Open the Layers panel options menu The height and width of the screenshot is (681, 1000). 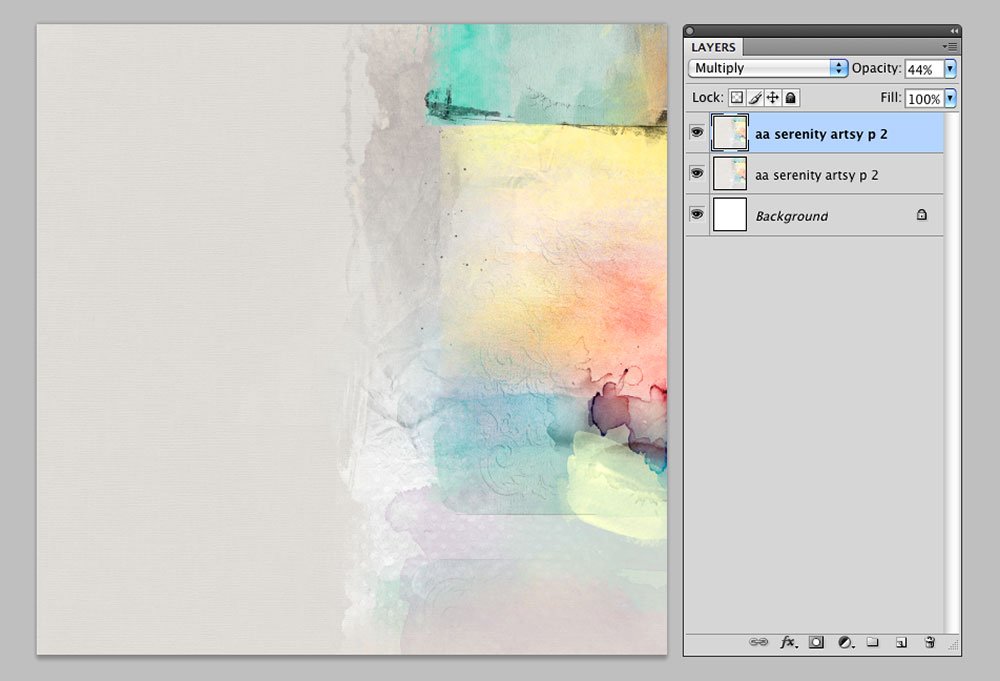[950, 47]
